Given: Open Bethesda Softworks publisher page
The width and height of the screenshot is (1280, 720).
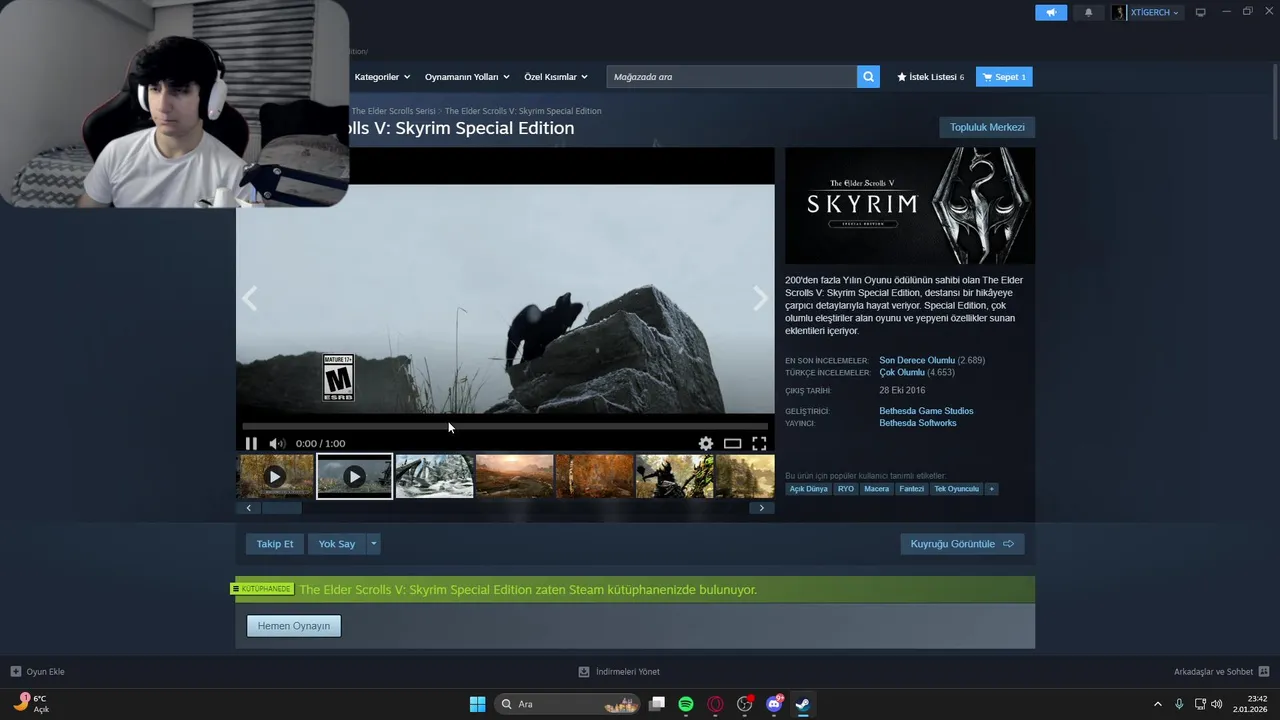Looking at the screenshot, I should [918, 423].
